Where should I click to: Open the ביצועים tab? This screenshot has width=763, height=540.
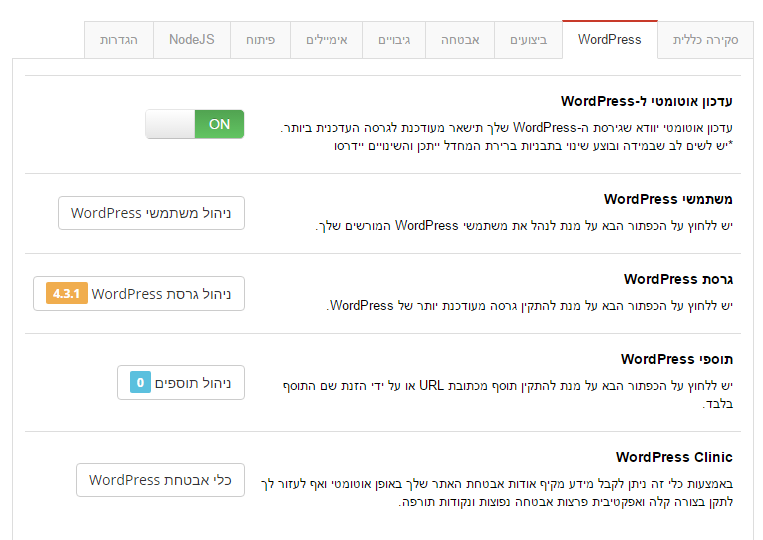point(528,40)
